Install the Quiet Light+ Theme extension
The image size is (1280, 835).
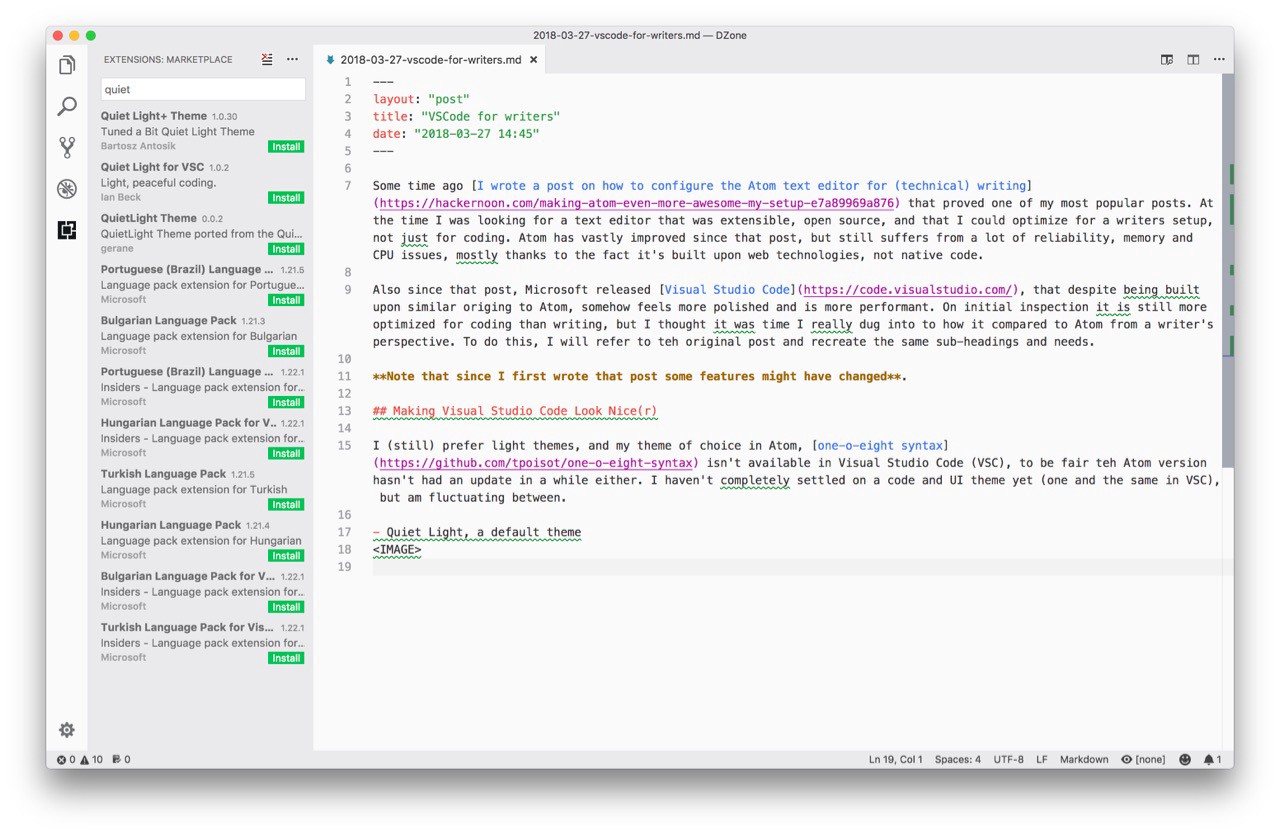tap(286, 147)
